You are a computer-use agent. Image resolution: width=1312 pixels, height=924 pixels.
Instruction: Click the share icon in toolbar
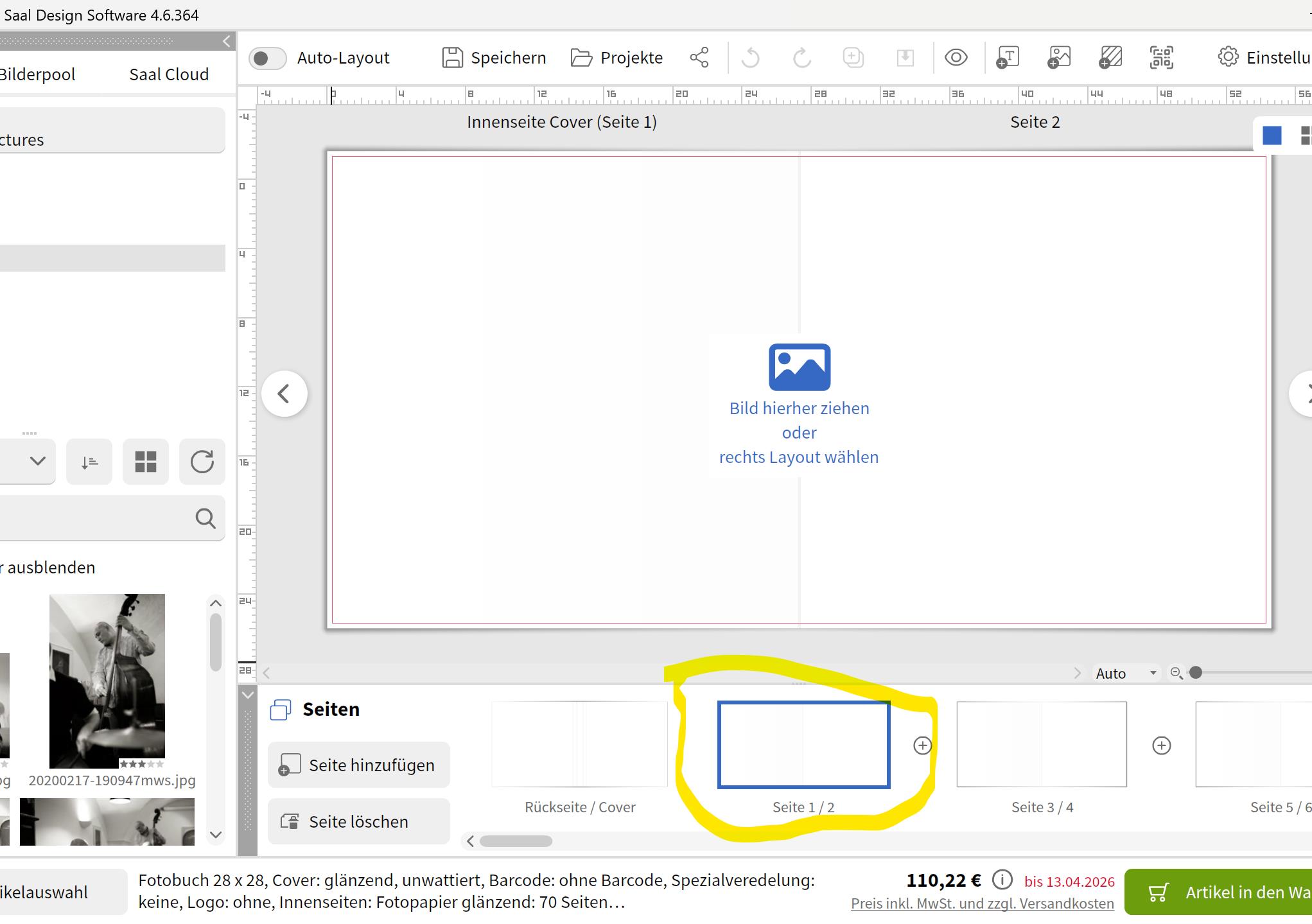coord(699,58)
